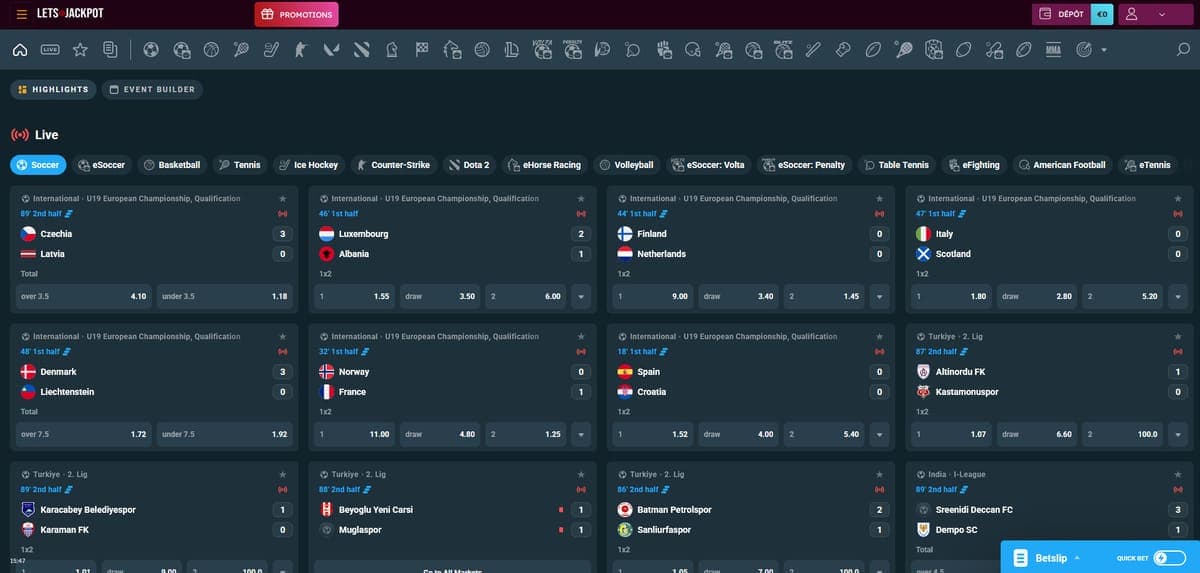Select the basketball sport icon

[x=211, y=49]
